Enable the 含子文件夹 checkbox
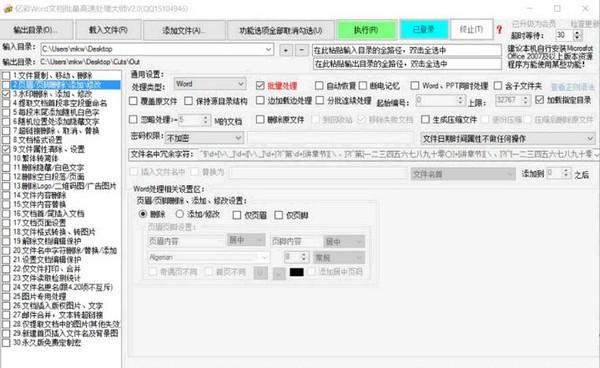This screenshot has height=368, width=600. 498,85
